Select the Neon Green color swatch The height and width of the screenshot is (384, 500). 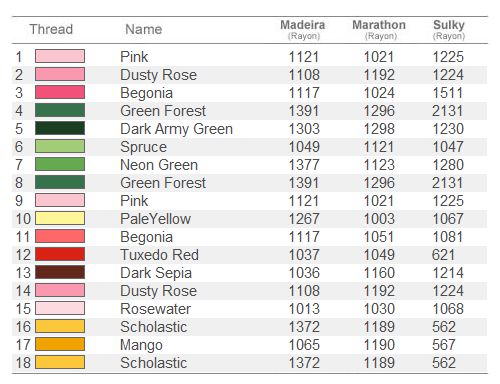coord(60,164)
